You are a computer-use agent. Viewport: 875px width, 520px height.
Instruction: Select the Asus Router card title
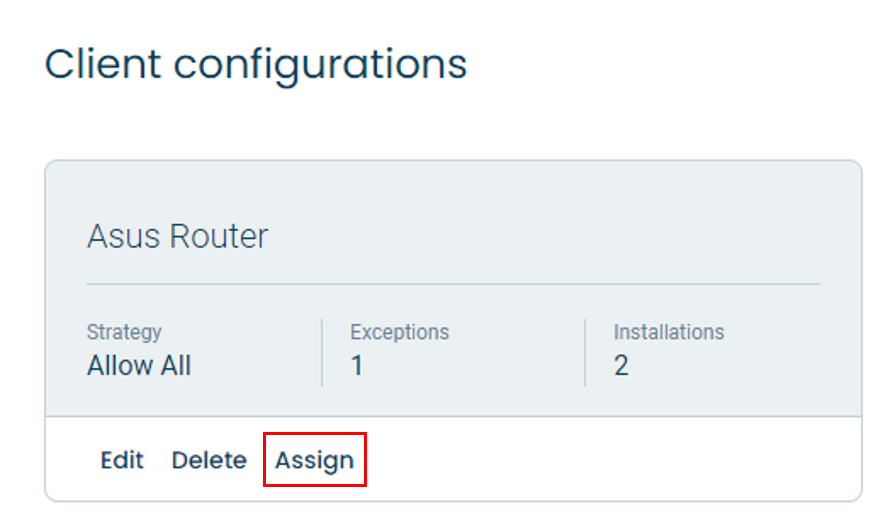pyautogui.click(x=177, y=236)
